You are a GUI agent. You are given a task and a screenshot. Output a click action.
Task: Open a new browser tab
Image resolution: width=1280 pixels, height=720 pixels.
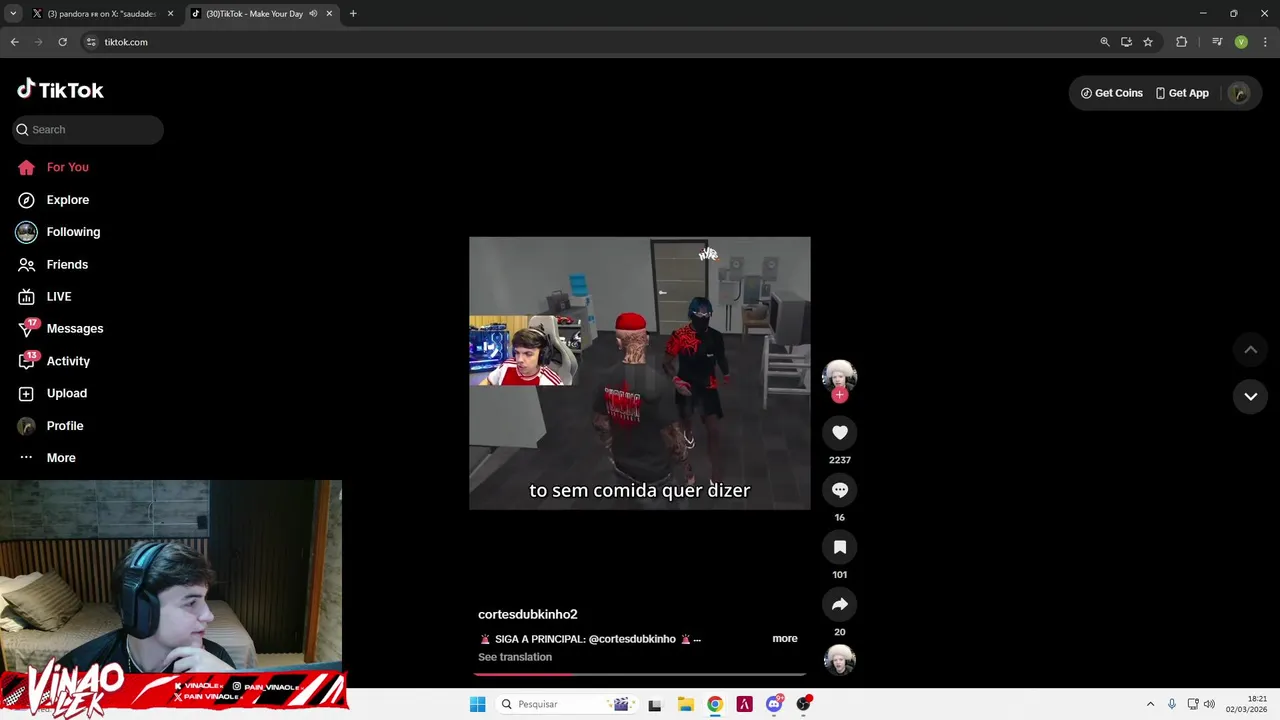(353, 14)
